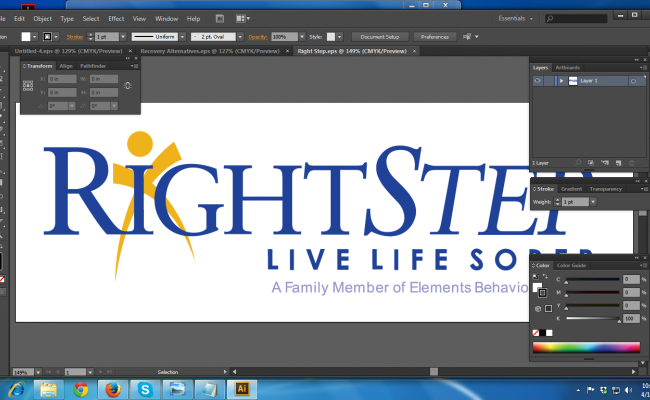The width and height of the screenshot is (650, 400).
Task: Open the Stroke panel flyout menu icon
Action: 643,189
